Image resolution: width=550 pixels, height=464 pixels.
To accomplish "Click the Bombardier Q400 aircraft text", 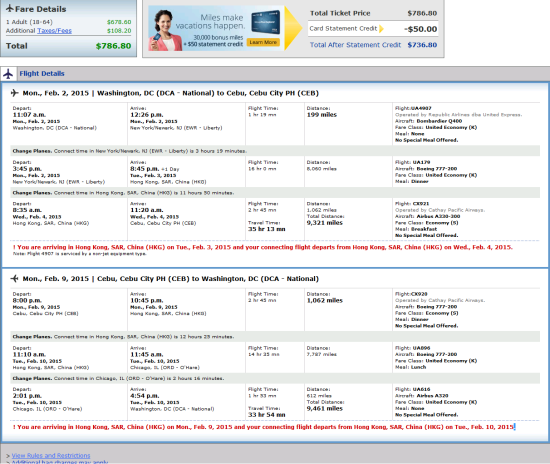I will point(439,121).
